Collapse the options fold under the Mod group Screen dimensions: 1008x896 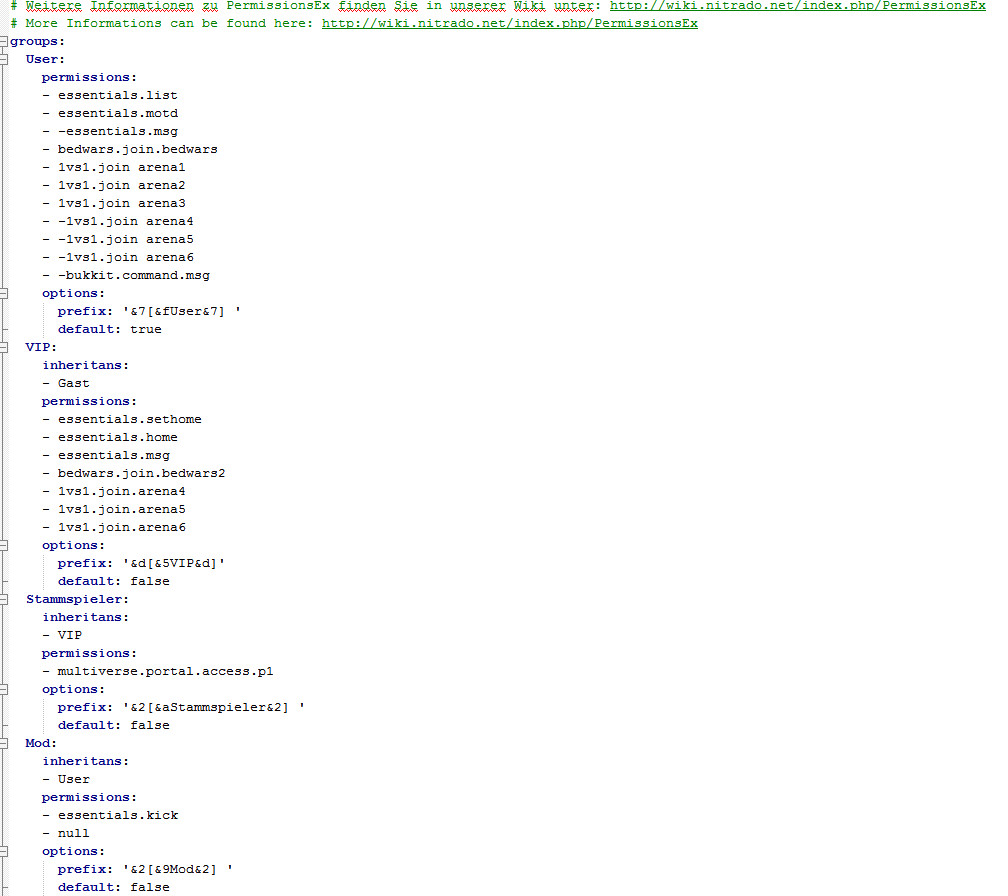pyautogui.click(x=4, y=852)
